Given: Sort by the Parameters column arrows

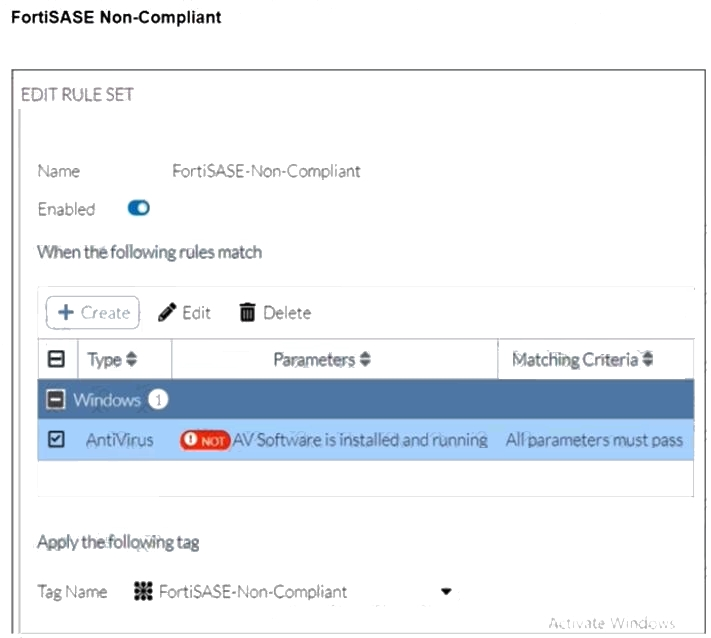Looking at the screenshot, I should point(365,359).
